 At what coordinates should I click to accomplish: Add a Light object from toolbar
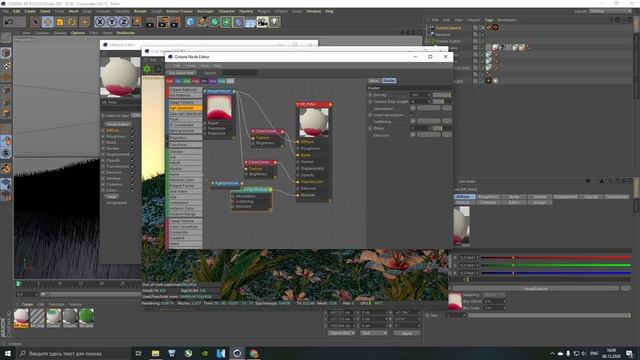coord(275,22)
